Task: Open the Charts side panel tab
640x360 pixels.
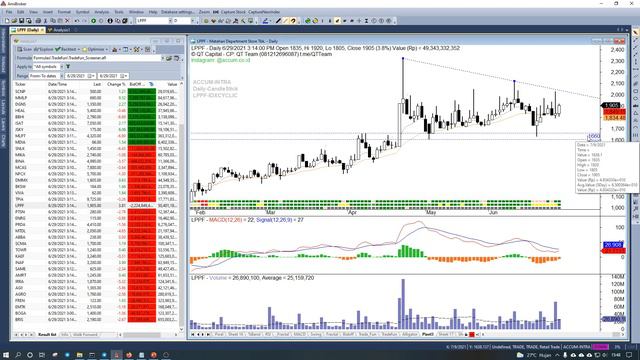Action: click(x=3, y=141)
